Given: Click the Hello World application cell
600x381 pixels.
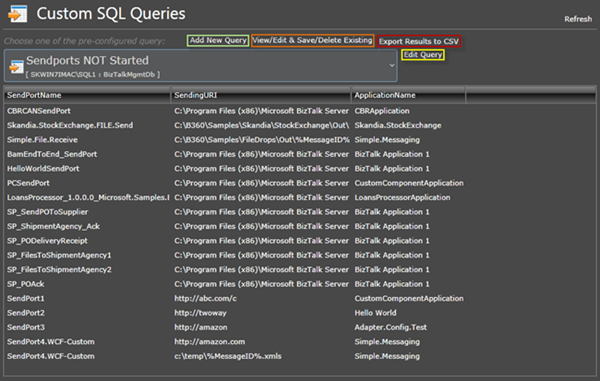Looking at the screenshot, I should pos(375,313).
